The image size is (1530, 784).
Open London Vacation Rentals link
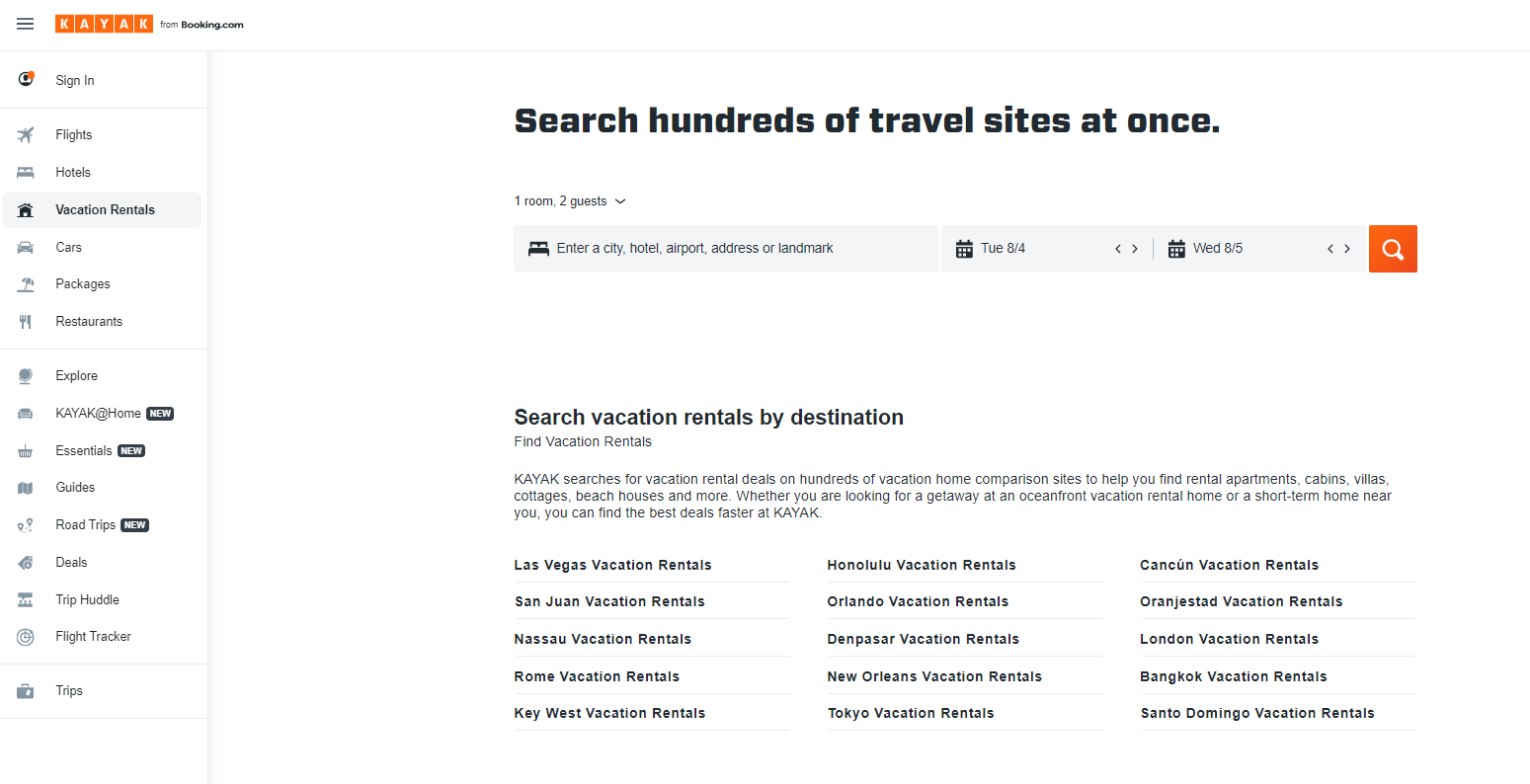click(1229, 639)
